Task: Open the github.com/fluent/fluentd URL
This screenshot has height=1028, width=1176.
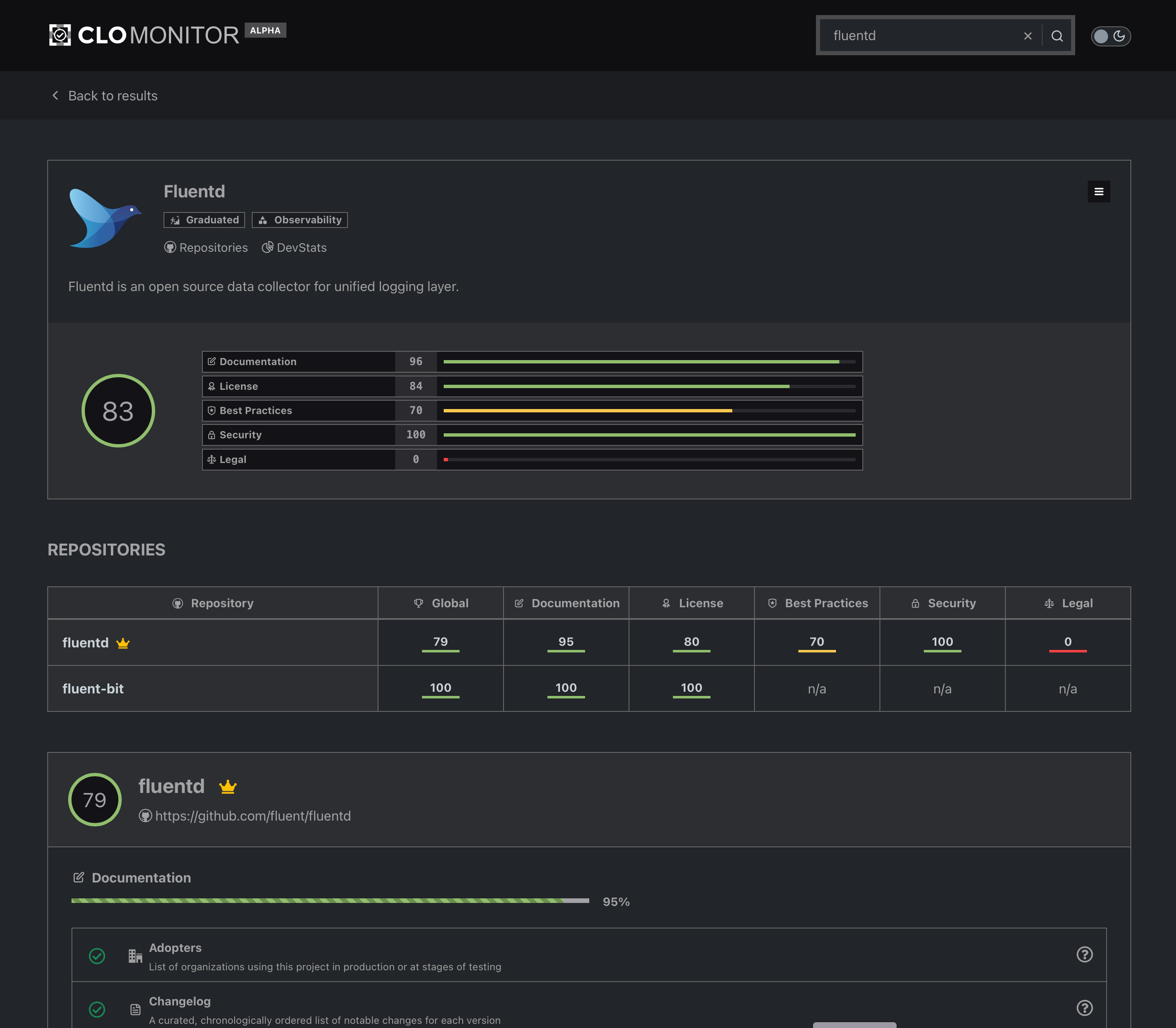Action: (253, 816)
